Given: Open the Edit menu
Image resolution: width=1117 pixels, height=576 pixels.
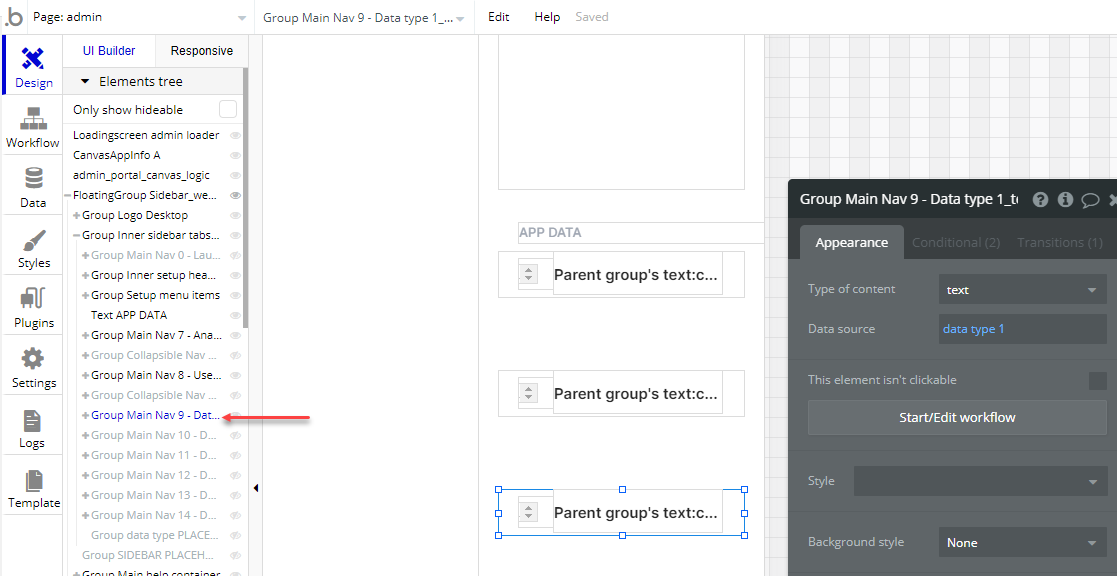Looking at the screenshot, I should (498, 17).
